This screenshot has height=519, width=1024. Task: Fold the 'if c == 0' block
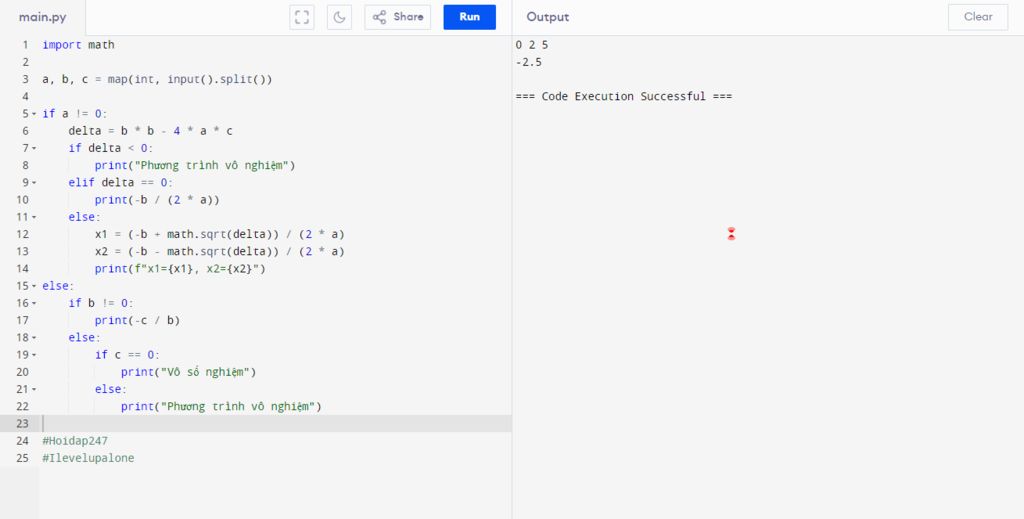click(34, 355)
